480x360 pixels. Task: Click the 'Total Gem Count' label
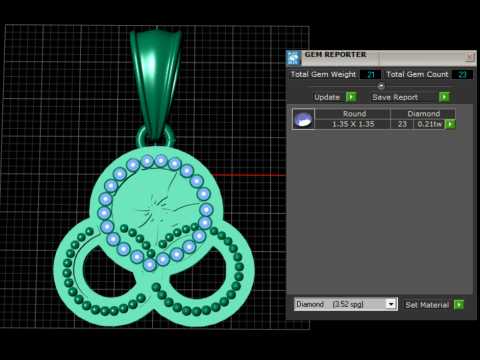[x=417, y=74]
